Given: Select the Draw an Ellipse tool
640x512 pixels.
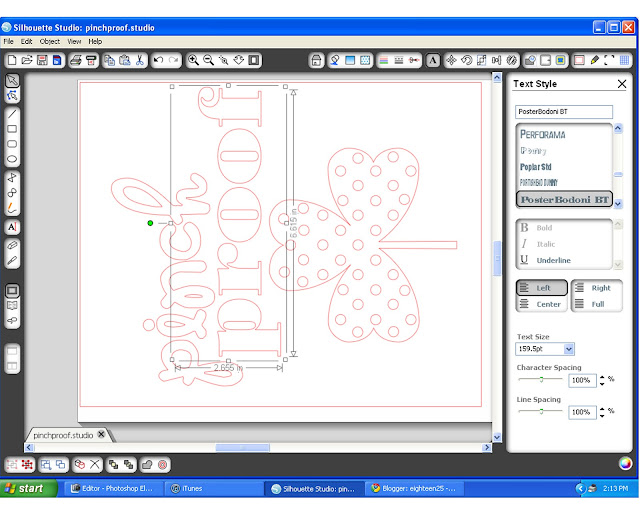Looking at the screenshot, I should coord(12,159).
